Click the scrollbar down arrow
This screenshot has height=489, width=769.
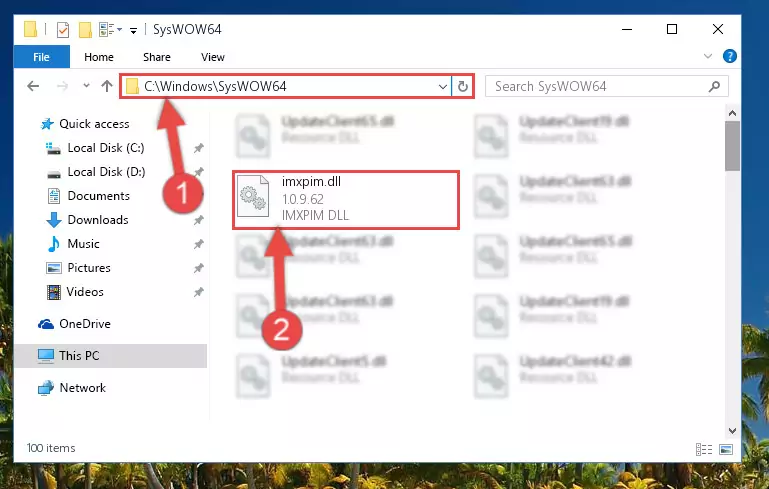click(x=732, y=431)
